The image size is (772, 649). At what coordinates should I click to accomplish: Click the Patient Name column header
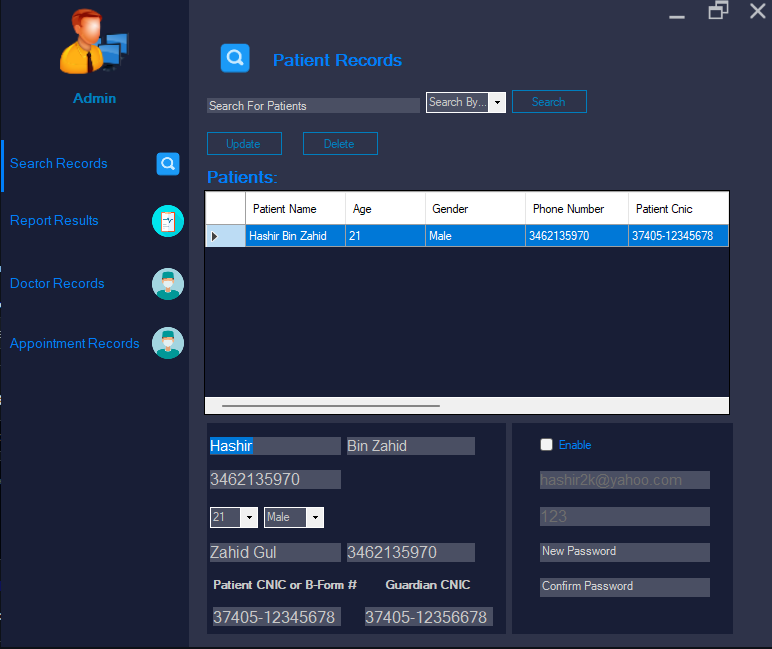coord(295,209)
